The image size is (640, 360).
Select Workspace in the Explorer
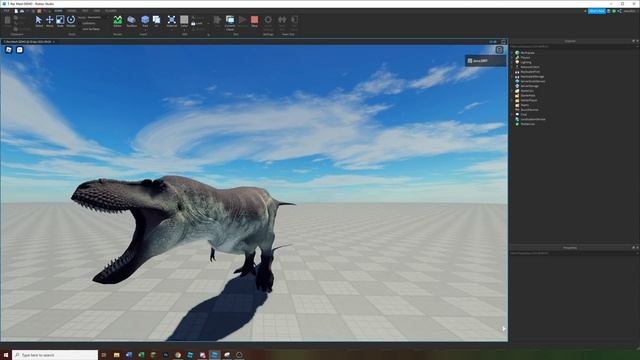[527, 53]
